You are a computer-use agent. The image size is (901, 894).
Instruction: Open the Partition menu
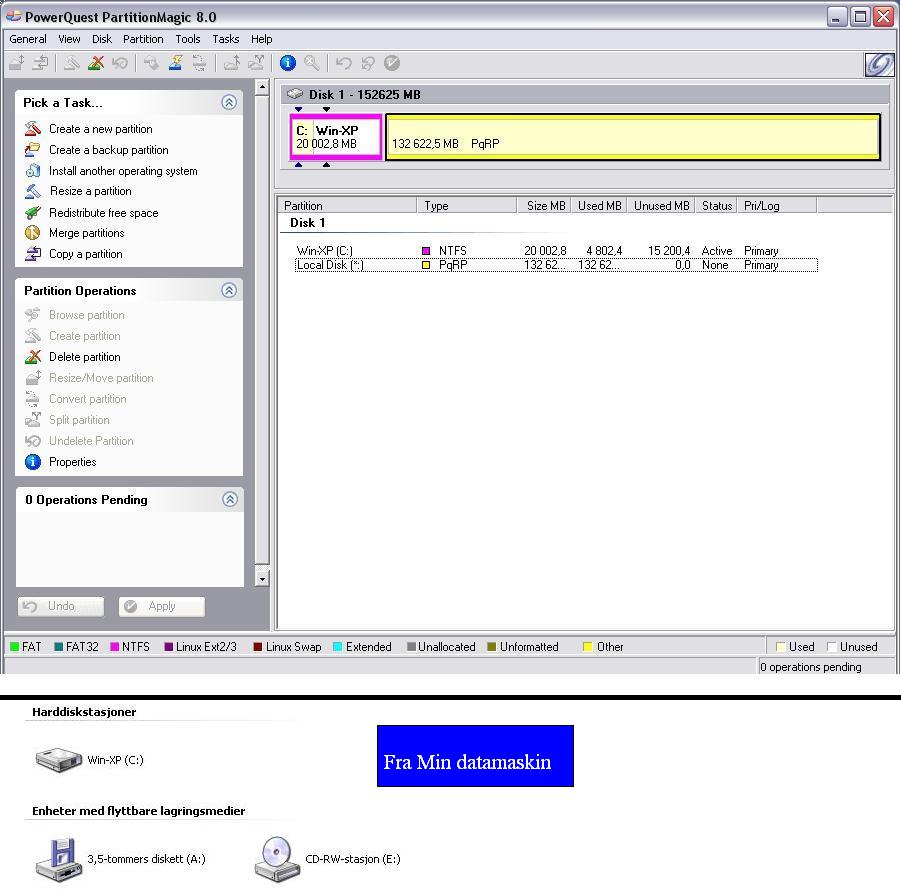click(143, 39)
